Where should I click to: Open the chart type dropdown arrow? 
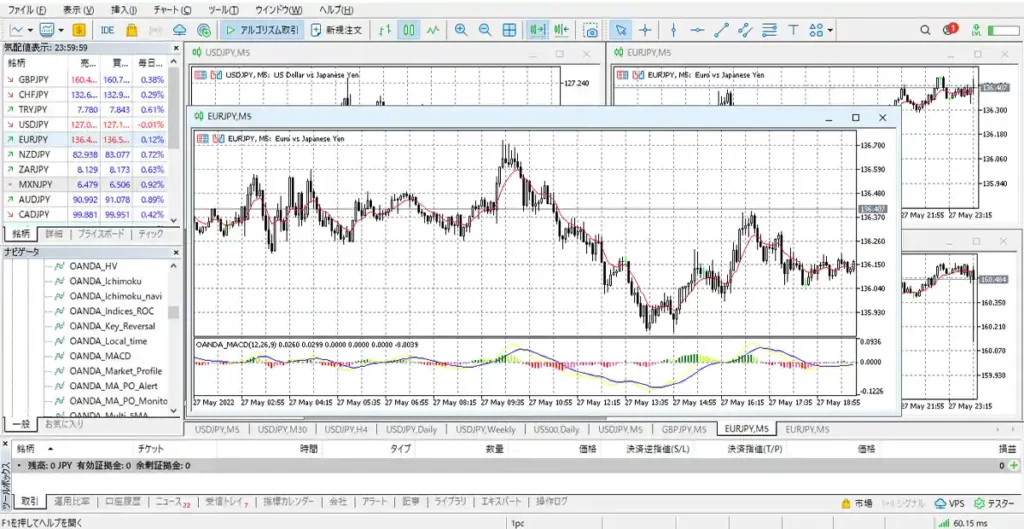tap(32, 30)
